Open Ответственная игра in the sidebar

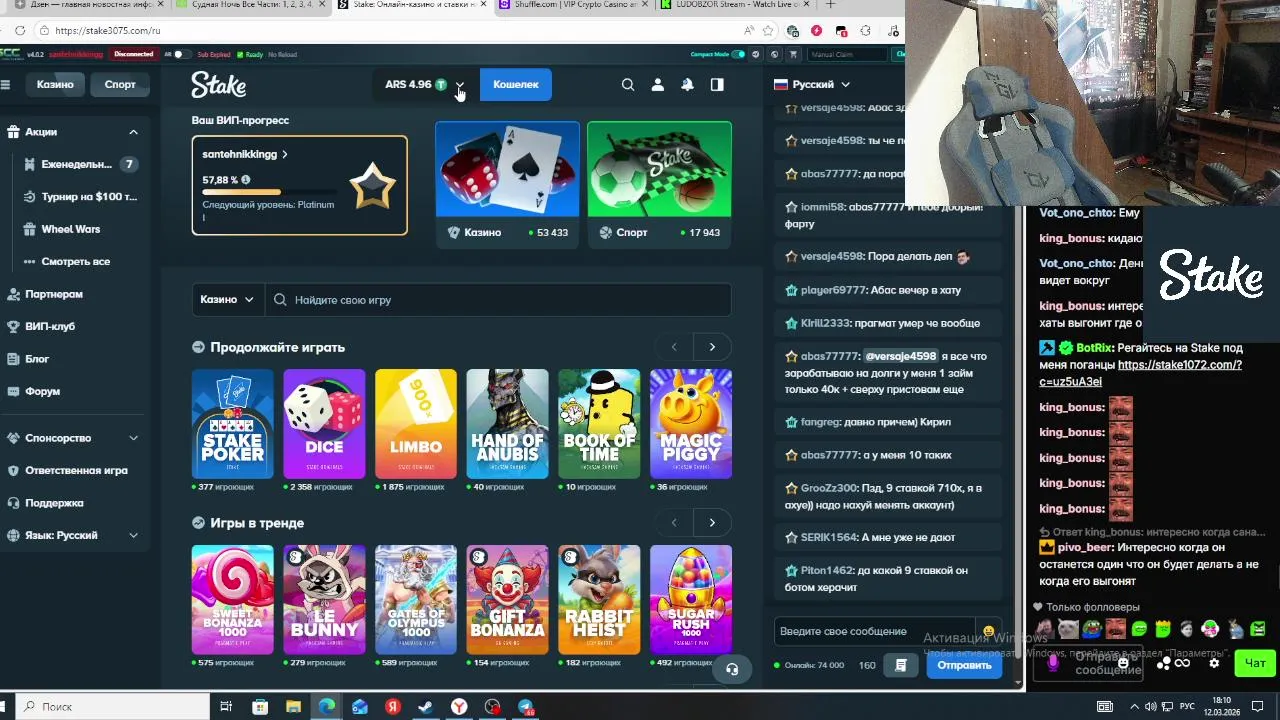[76, 470]
